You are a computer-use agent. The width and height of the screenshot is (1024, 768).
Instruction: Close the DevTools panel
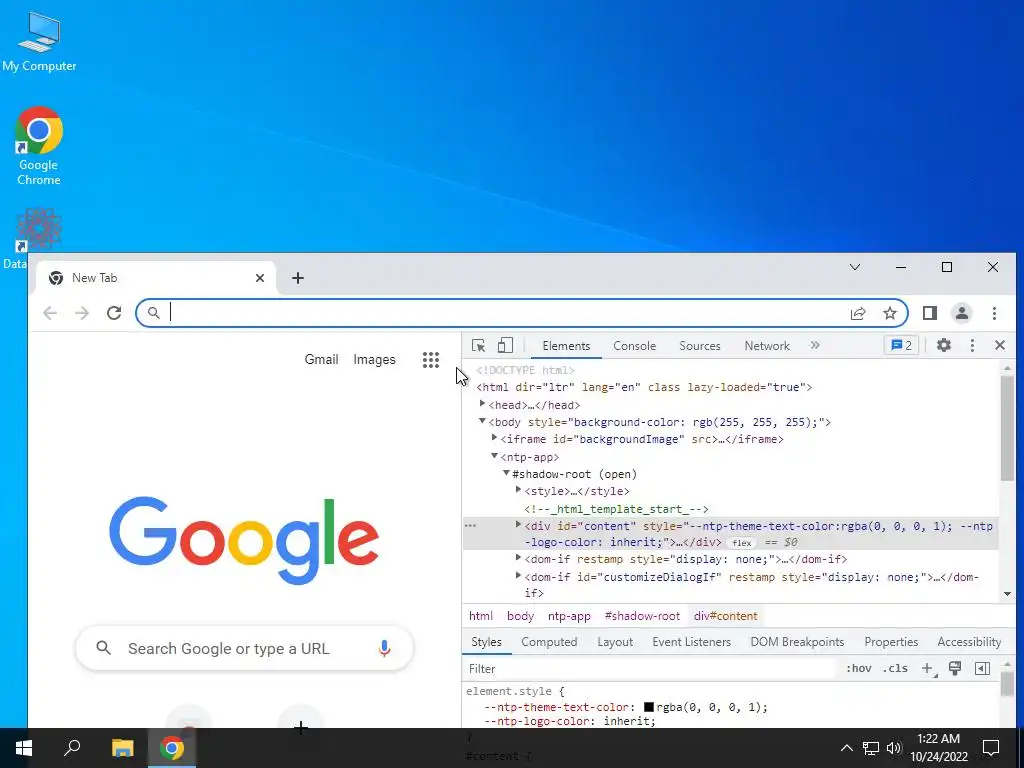(x=1000, y=345)
